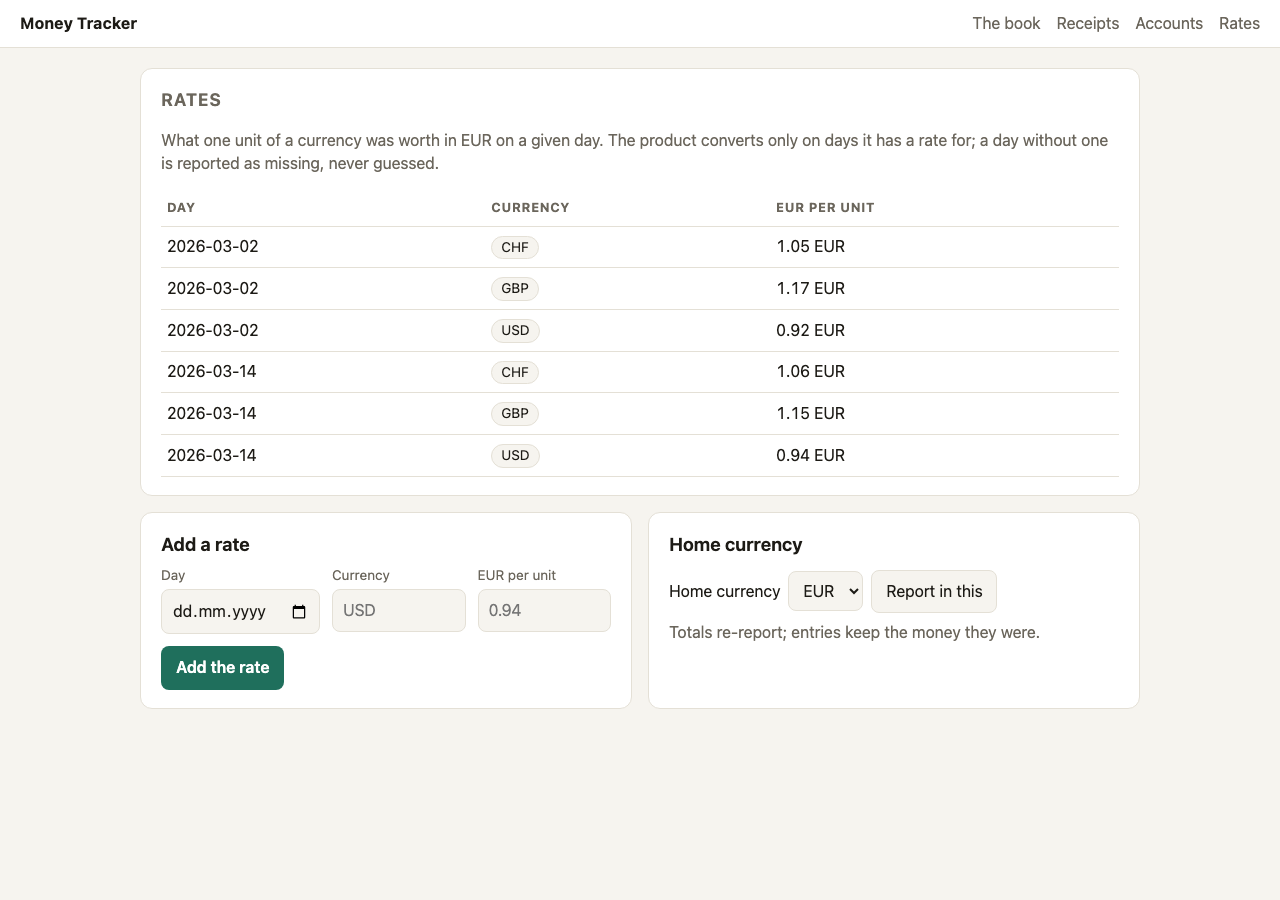1280x900 pixels.
Task: Expand the Home currency EUR dropdown
Action: [825, 591]
